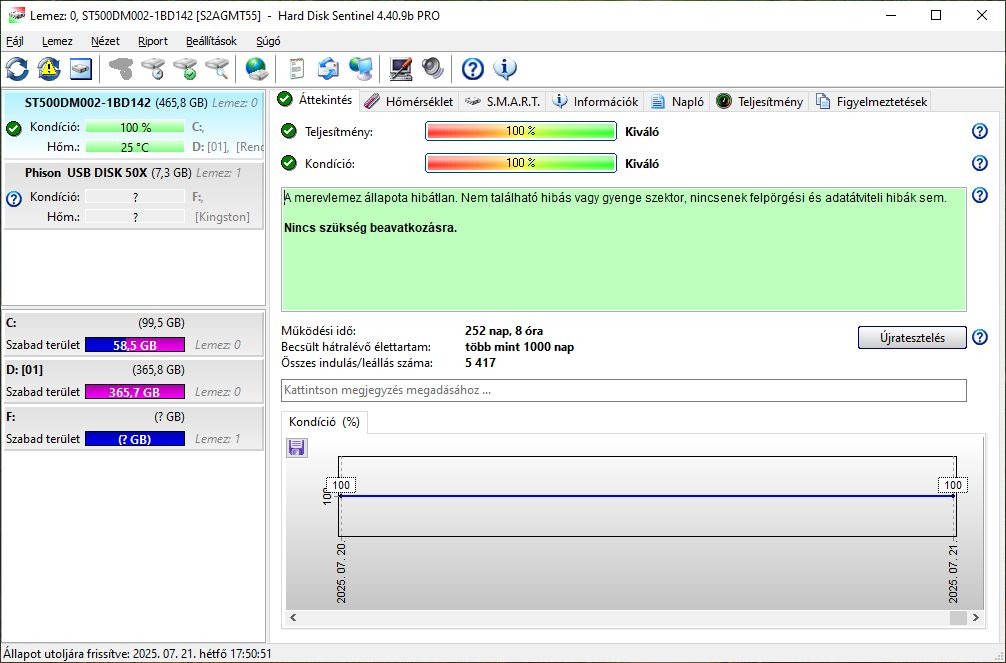Open the Beállítások menu
This screenshot has width=1006, height=663.
click(x=211, y=41)
